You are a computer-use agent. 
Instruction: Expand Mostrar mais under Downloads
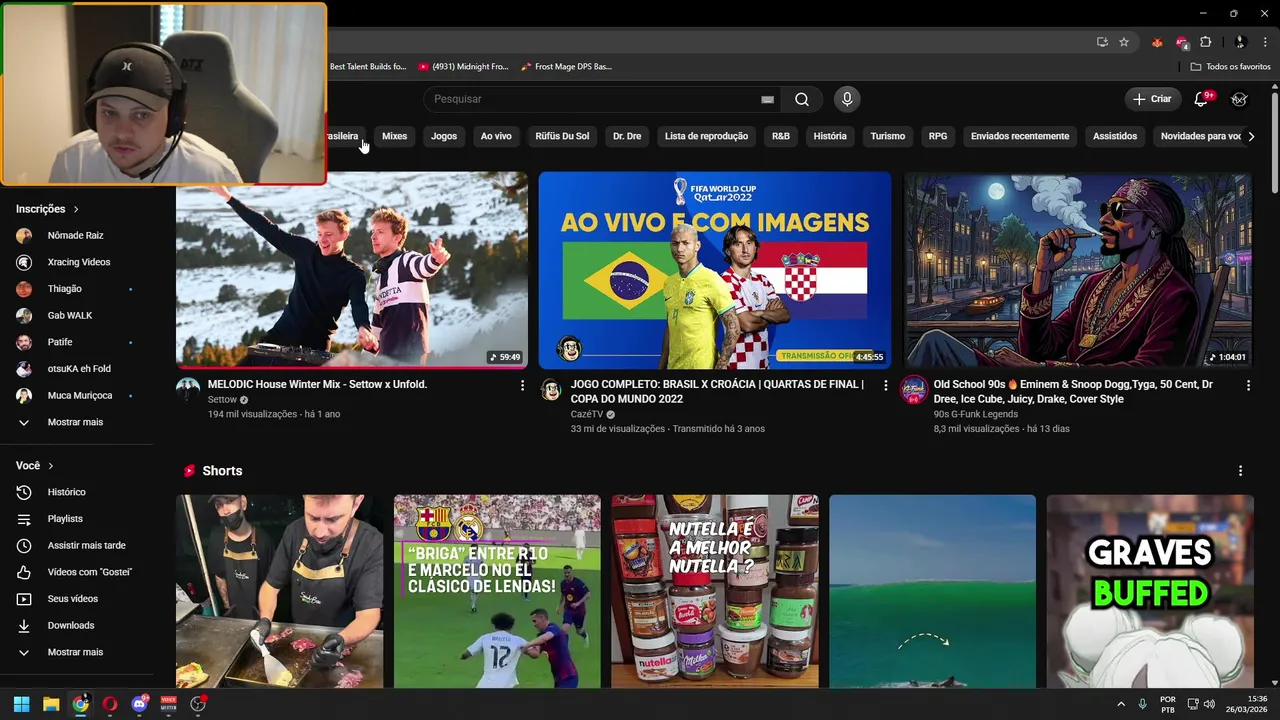(x=76, y=652)
